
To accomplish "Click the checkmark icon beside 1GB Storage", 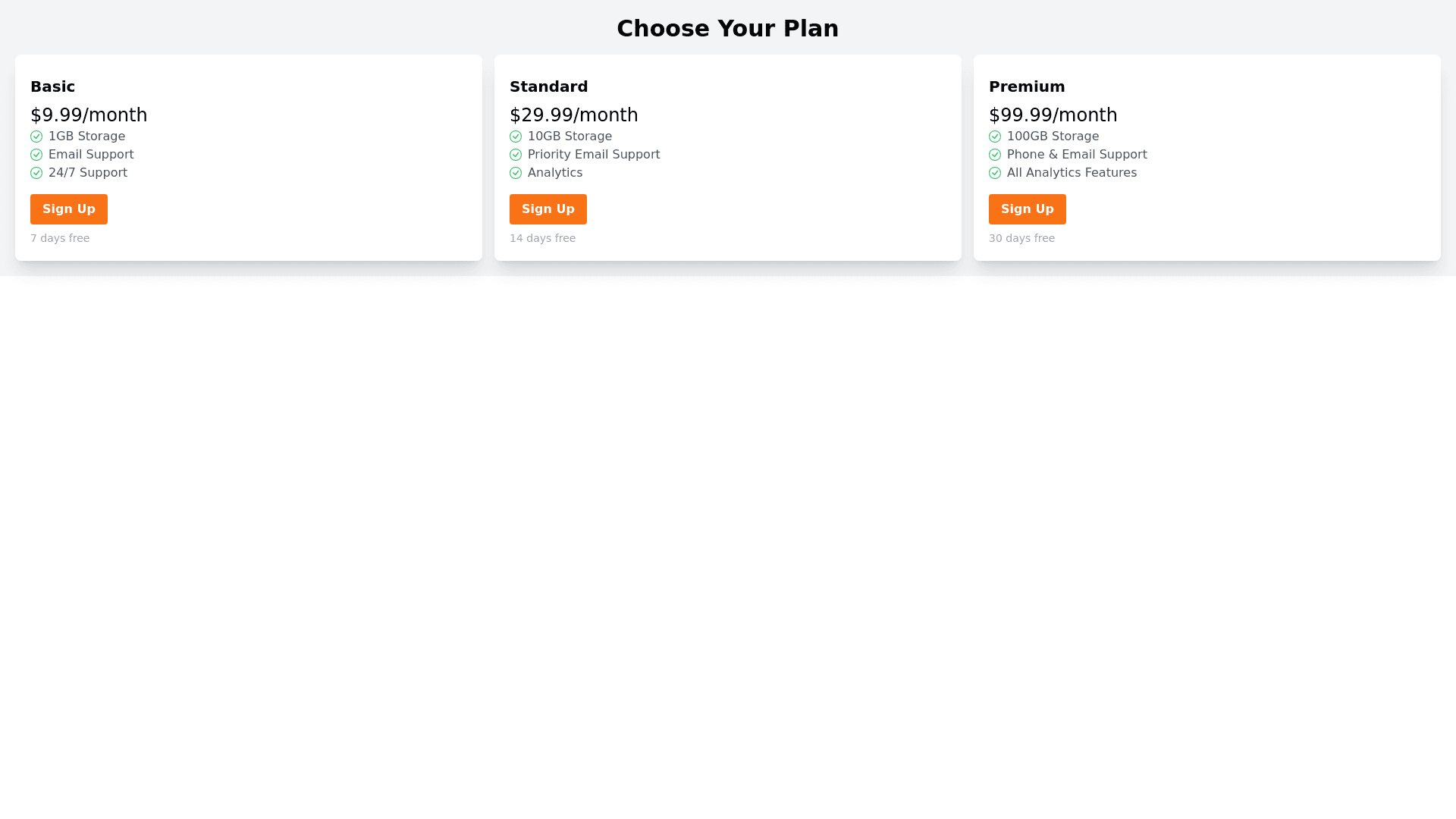I will tap(36, 136).
